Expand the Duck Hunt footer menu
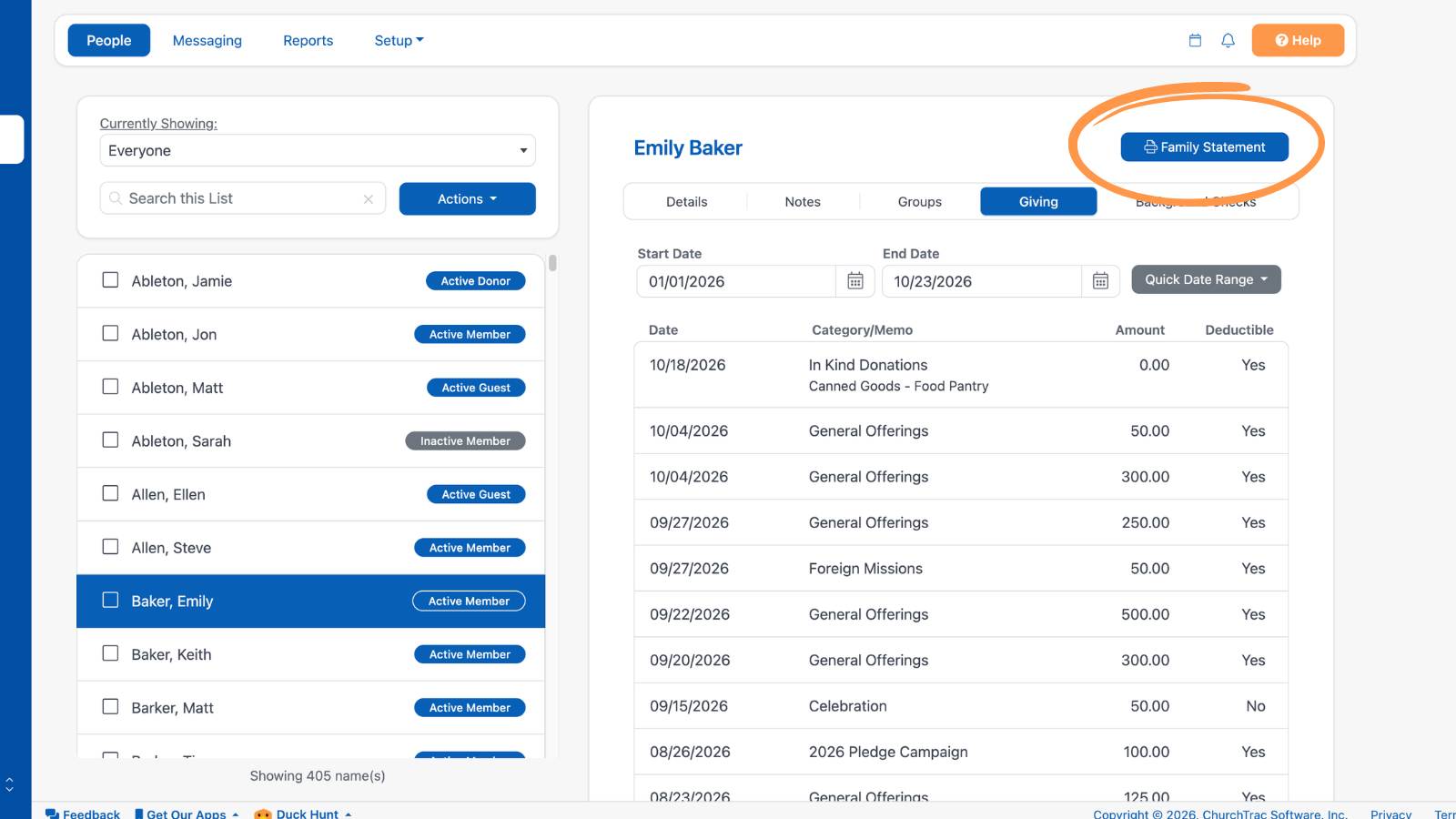The image size is (1456, 819). coord(314,814)
